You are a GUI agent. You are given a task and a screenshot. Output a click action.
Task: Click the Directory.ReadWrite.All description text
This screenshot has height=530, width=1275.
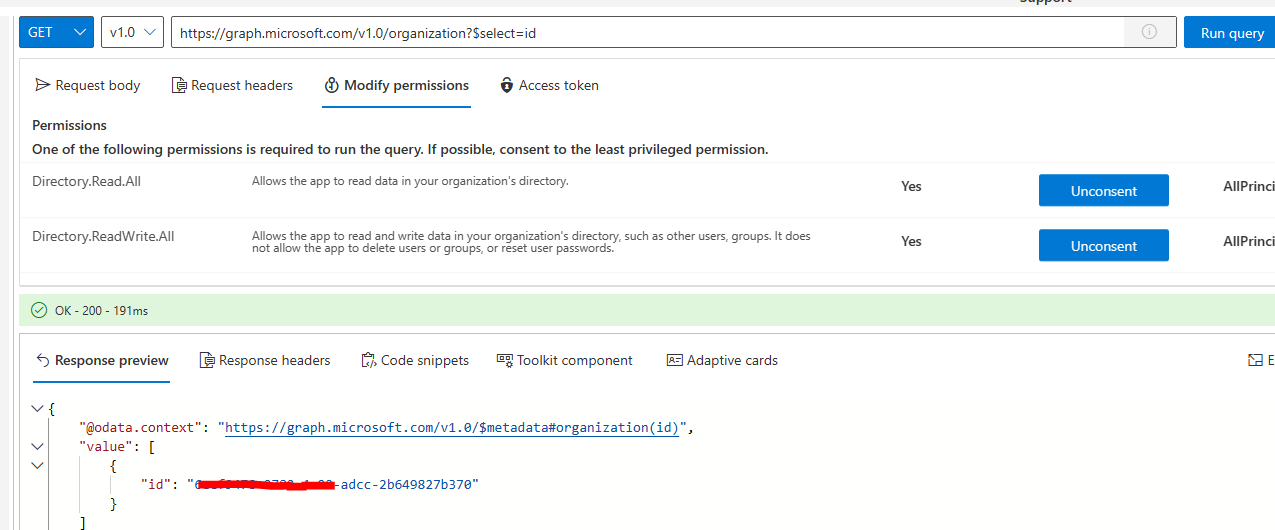[531, 242]
